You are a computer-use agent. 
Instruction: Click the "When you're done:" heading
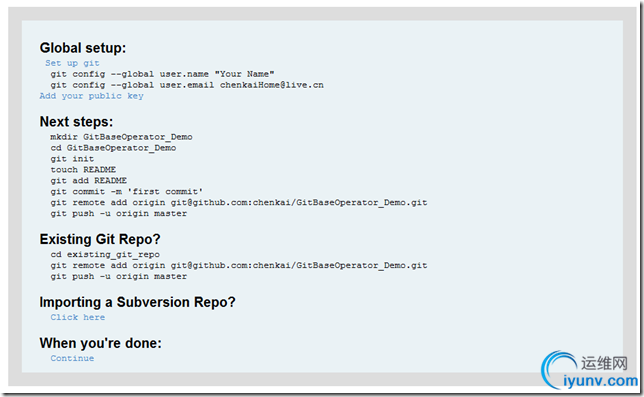click(x=101, y=343)
